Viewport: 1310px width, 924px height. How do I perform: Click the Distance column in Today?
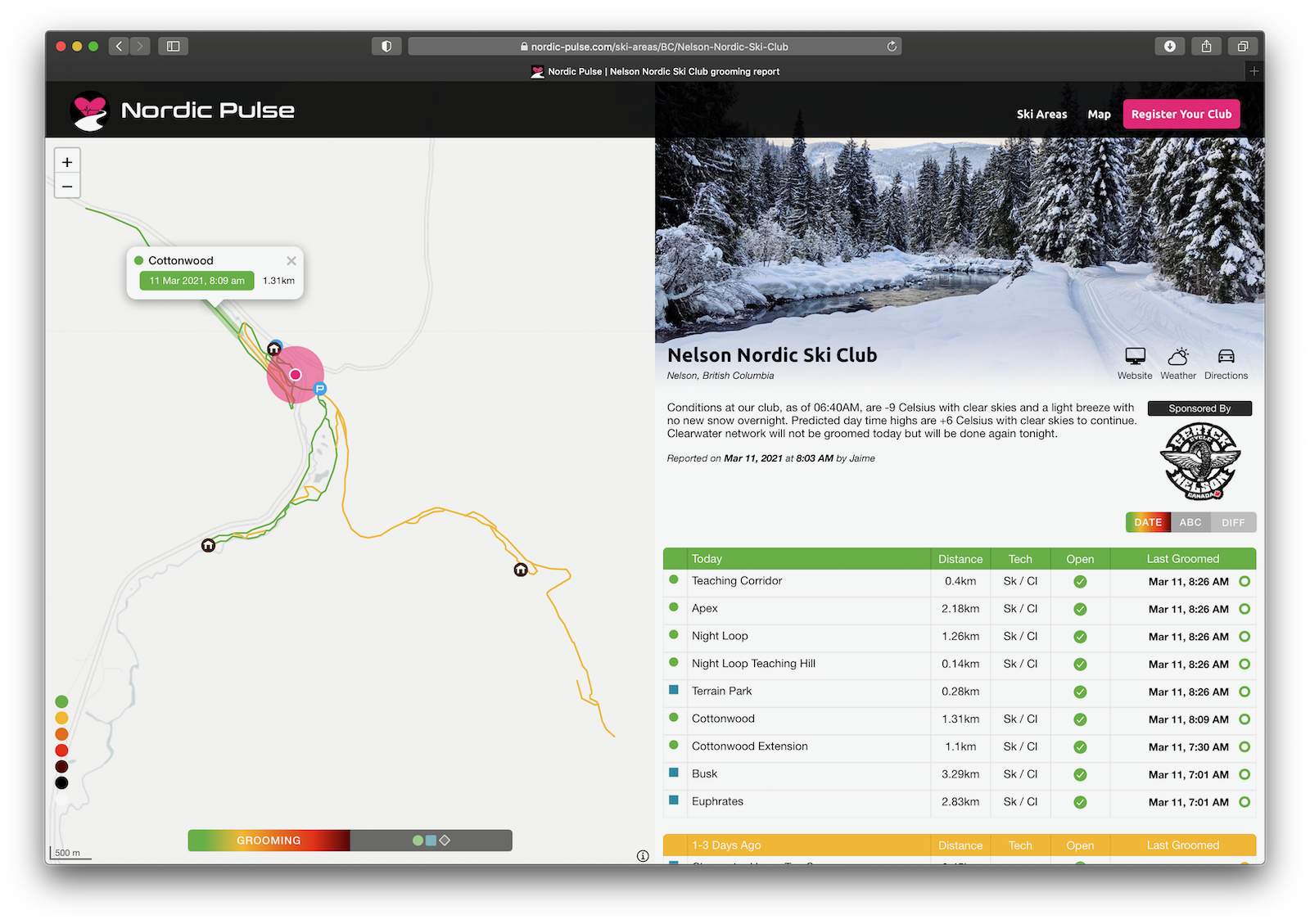click(x=960, y=559)
